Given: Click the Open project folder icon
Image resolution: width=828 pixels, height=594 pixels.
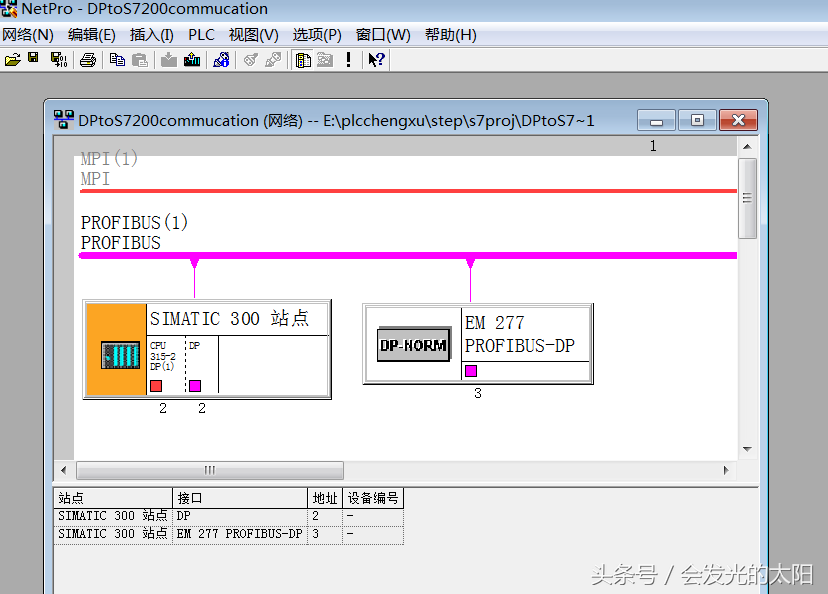Looking at the screenshot, I should (x=12, y=60).
